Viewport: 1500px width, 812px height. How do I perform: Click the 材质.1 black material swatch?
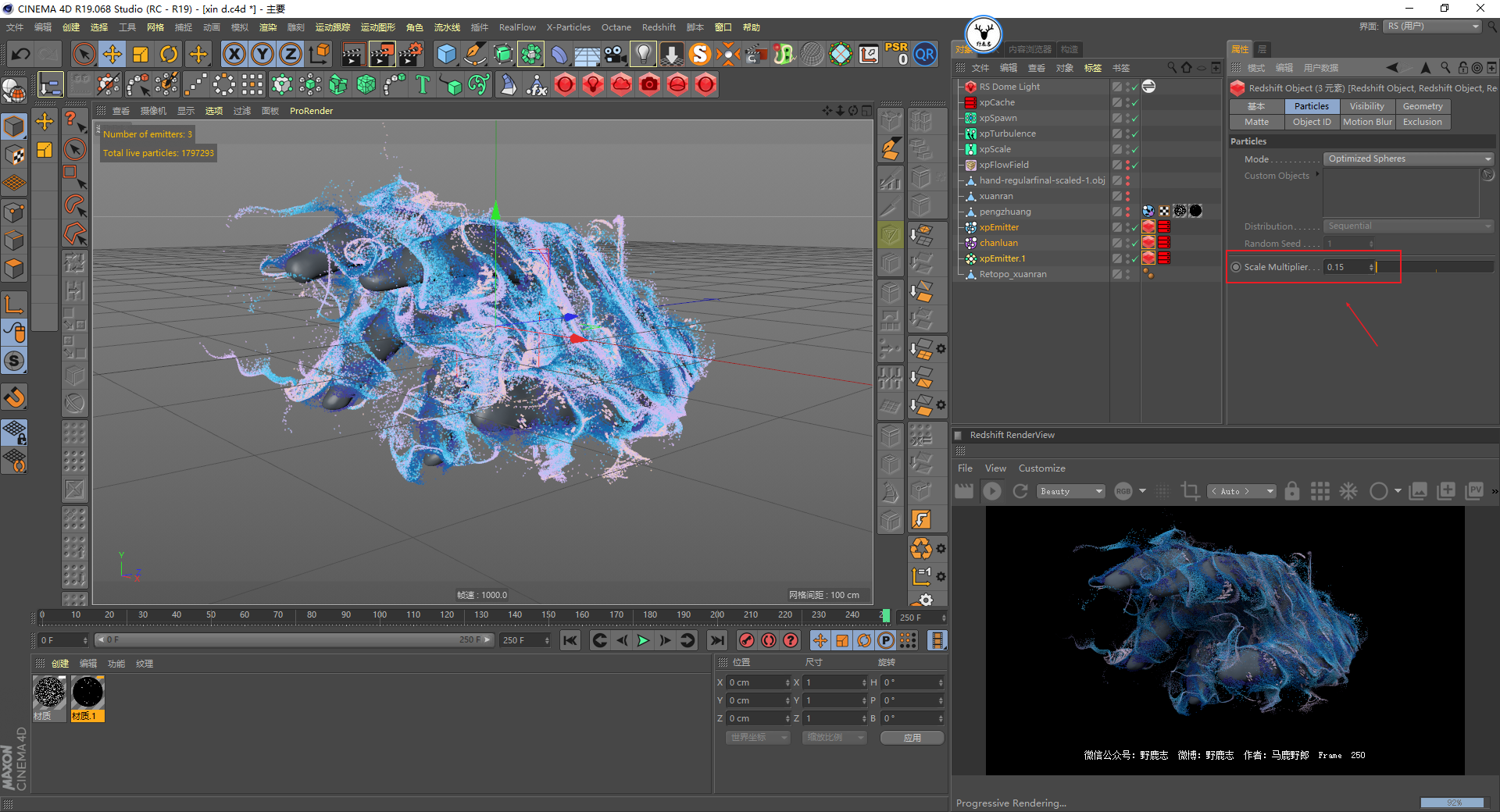[87, 693]
